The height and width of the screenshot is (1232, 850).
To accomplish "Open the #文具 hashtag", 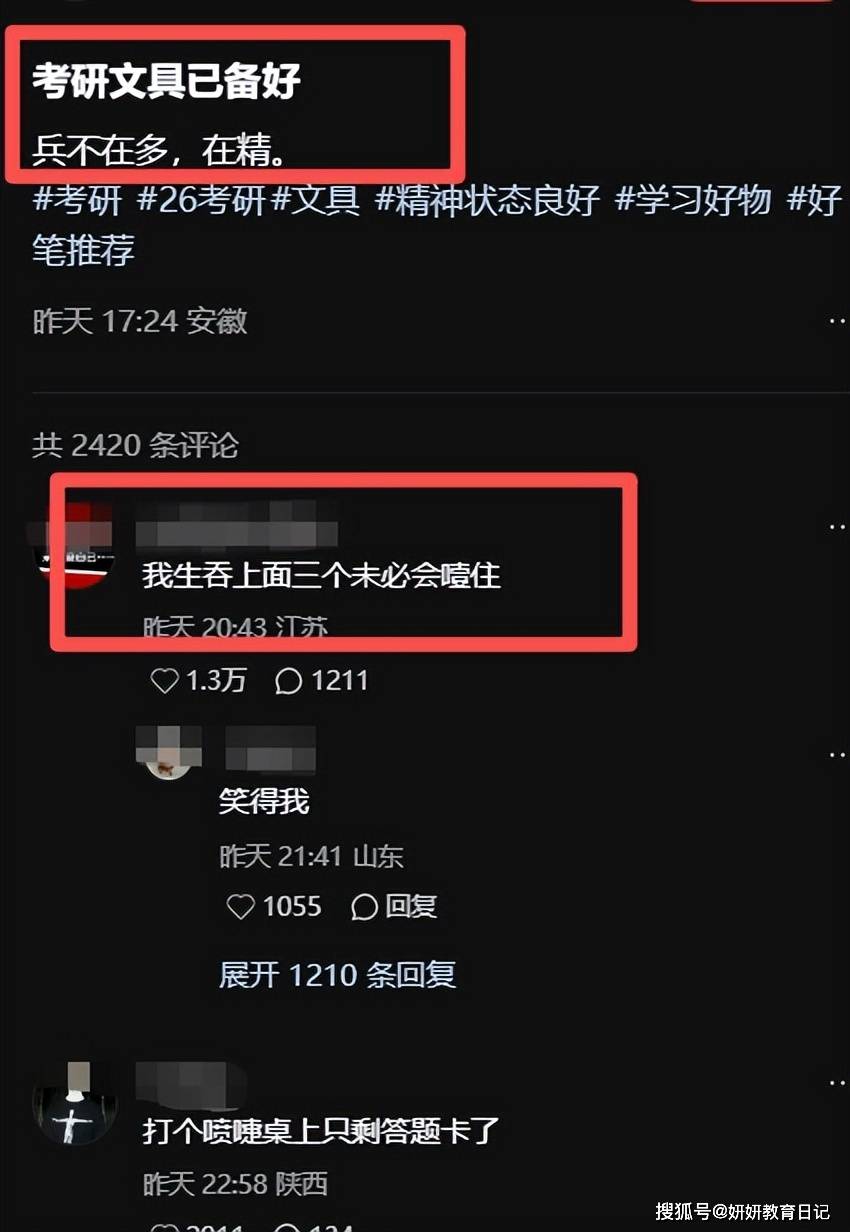I will click(316, 200).
